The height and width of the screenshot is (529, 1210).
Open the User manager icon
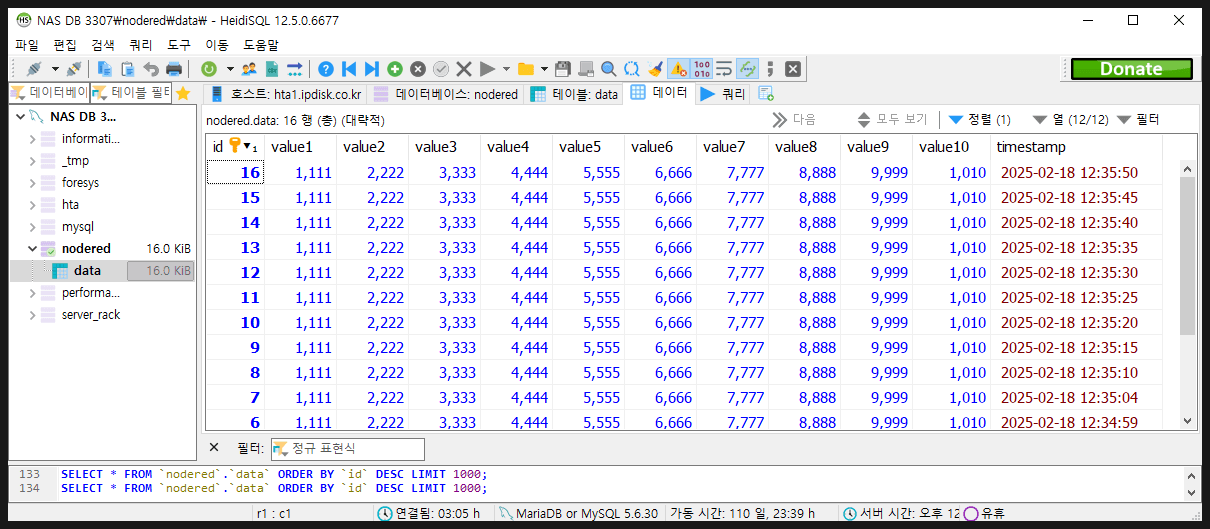click(250, 69)
